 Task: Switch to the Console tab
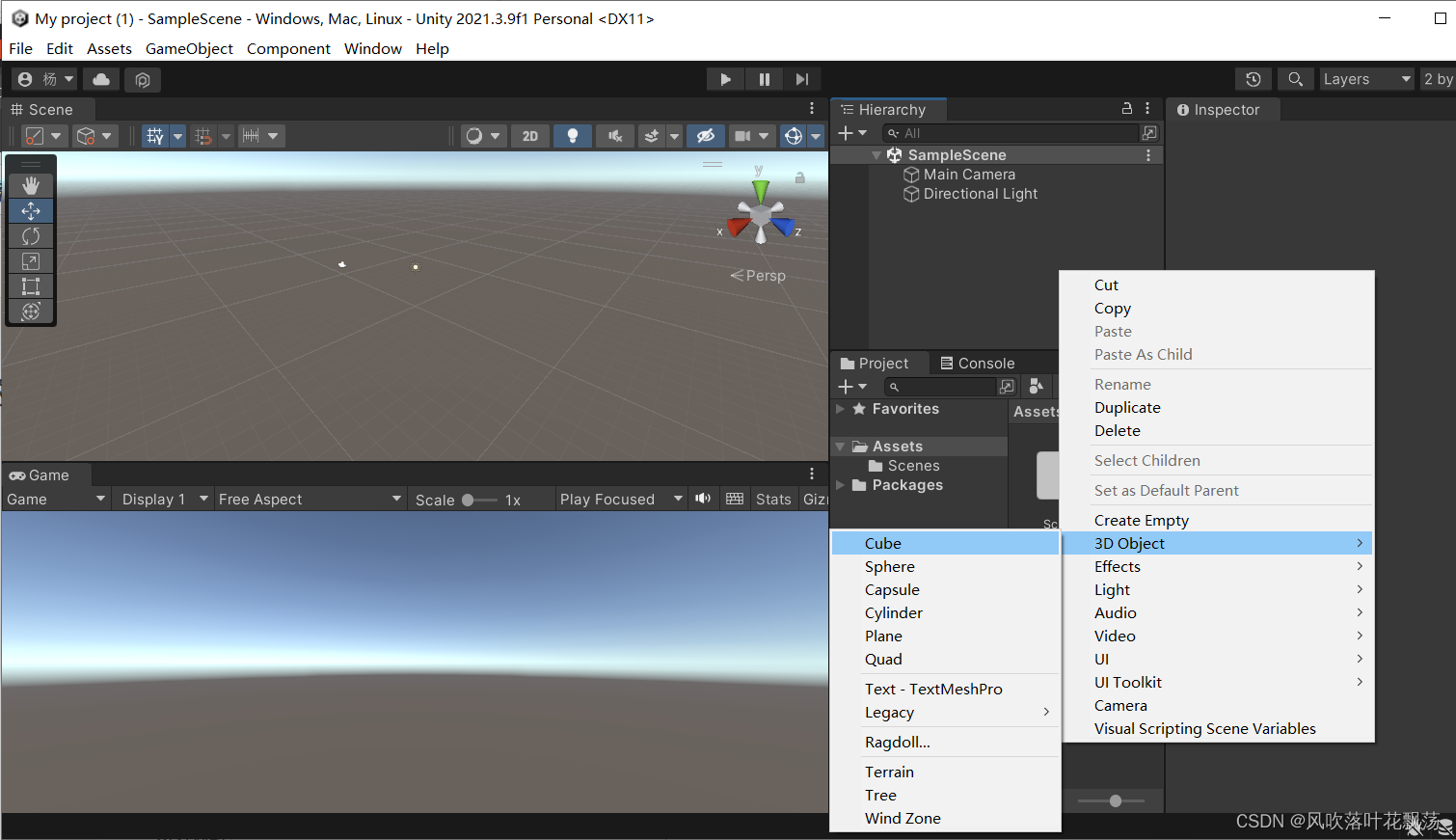[977, 364]
